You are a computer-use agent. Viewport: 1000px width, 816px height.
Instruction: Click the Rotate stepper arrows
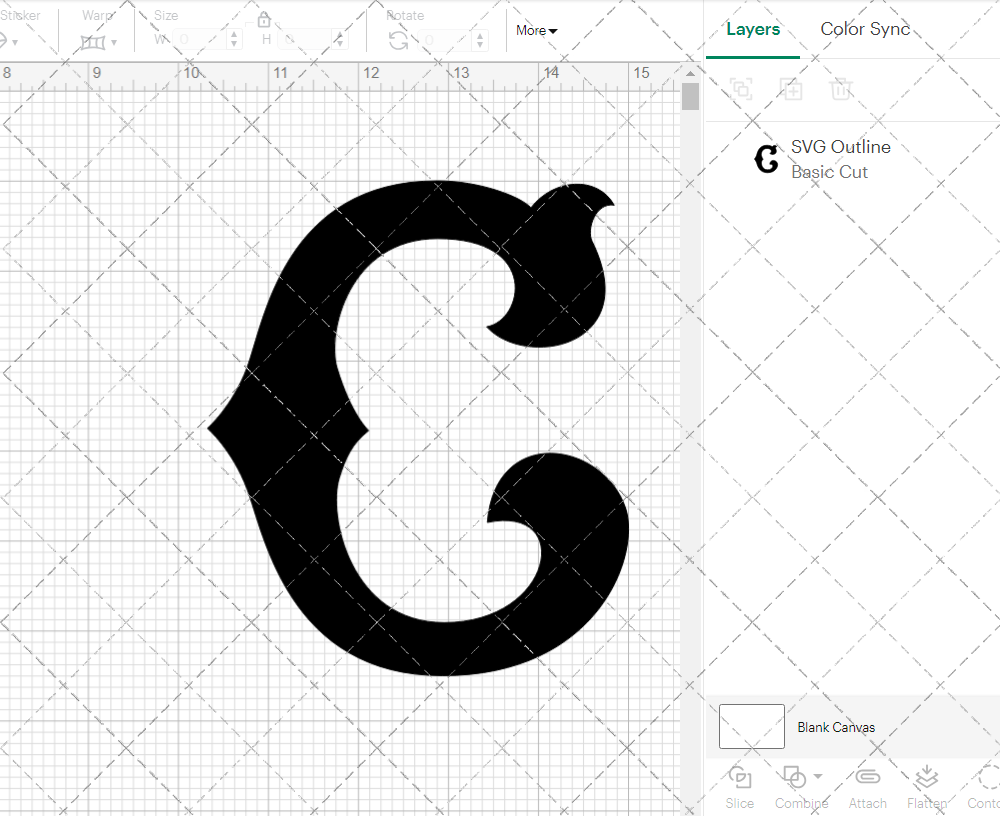point(480,40)
